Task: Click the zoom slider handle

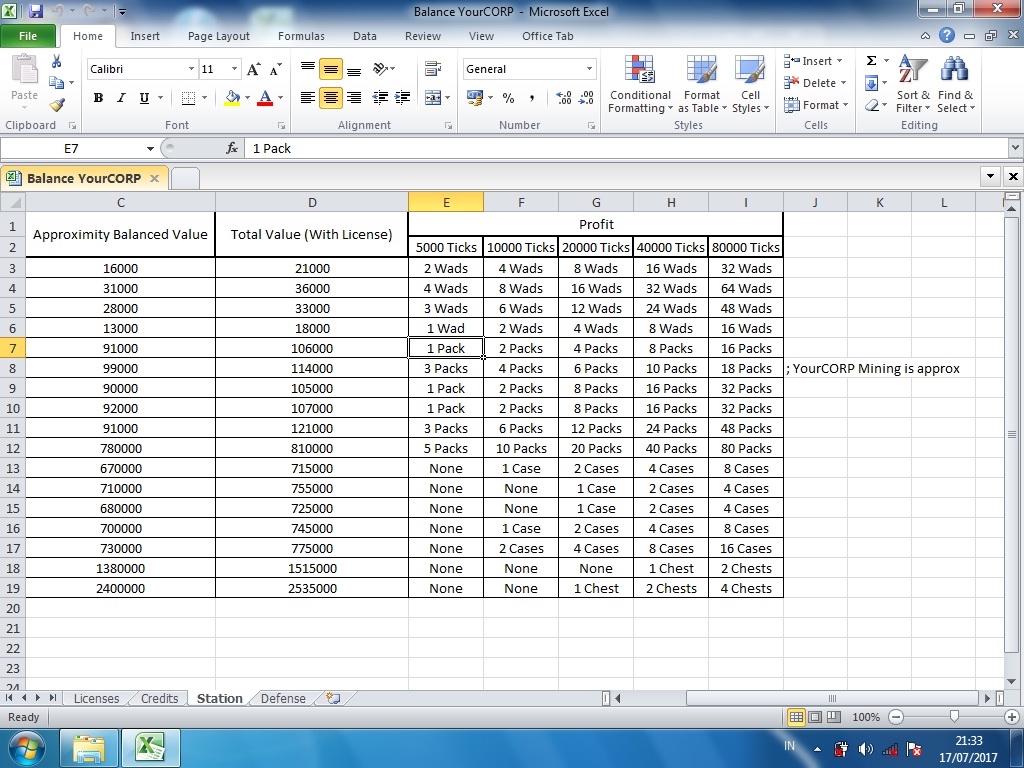Action: 954,717
